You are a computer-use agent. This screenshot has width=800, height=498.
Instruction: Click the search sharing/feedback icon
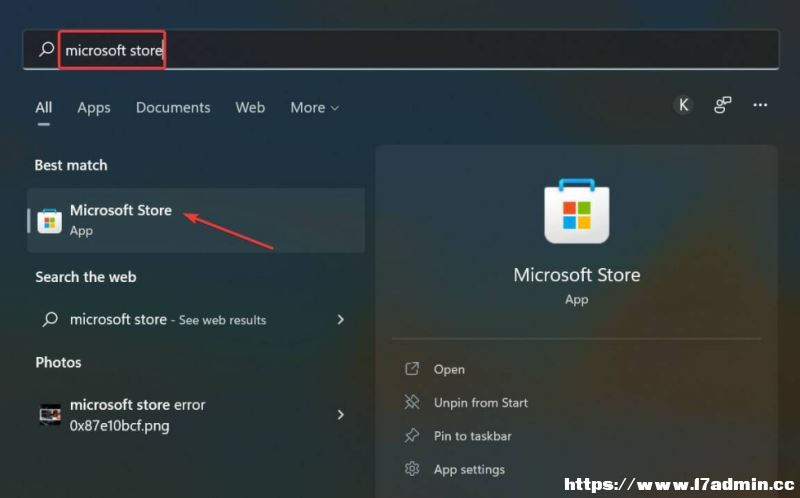tap(722, 105)
